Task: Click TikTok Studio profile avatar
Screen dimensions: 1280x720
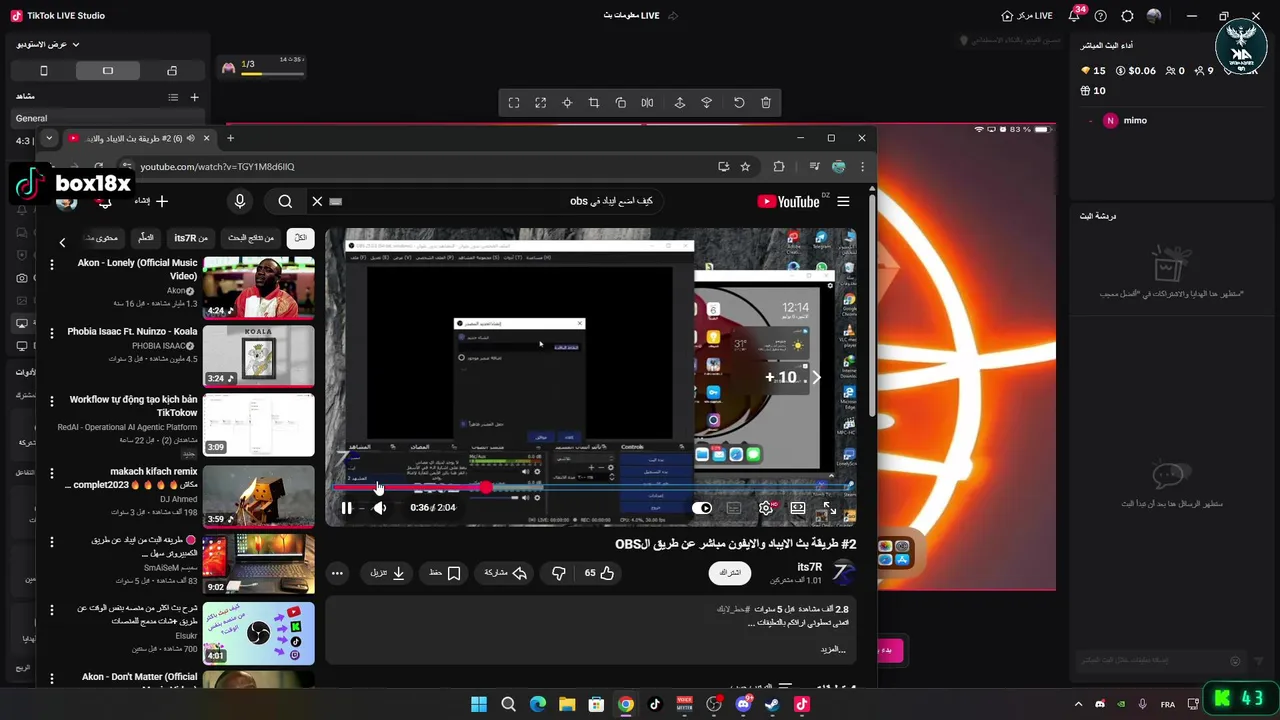Action: 1154,16
